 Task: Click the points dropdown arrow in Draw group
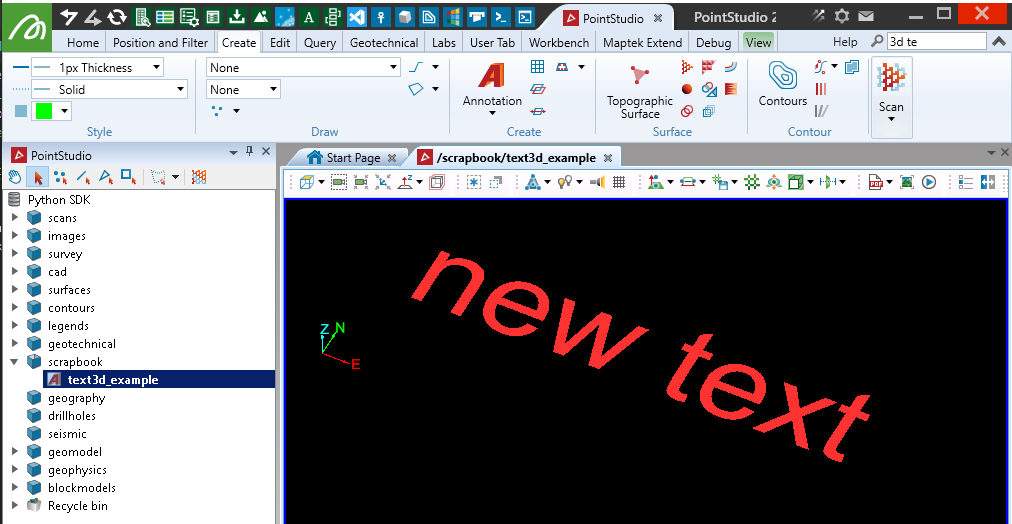(x=236, y=111)
